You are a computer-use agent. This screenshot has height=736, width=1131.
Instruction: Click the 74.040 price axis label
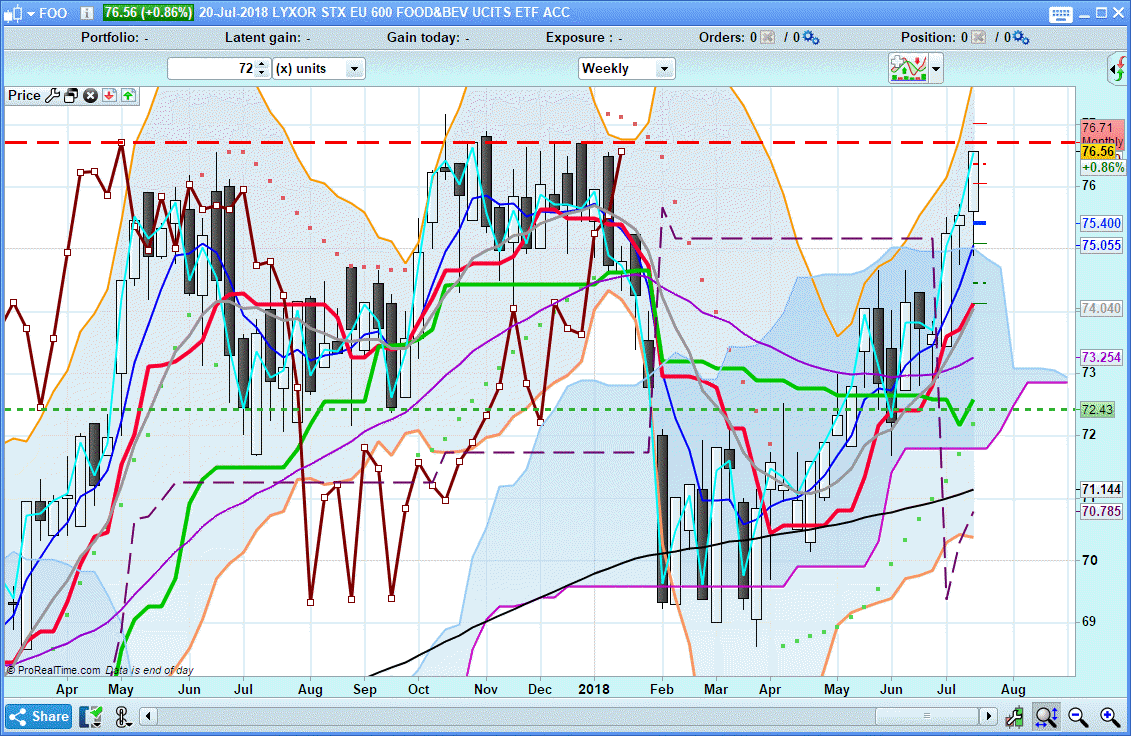[x=1101, y=309]
